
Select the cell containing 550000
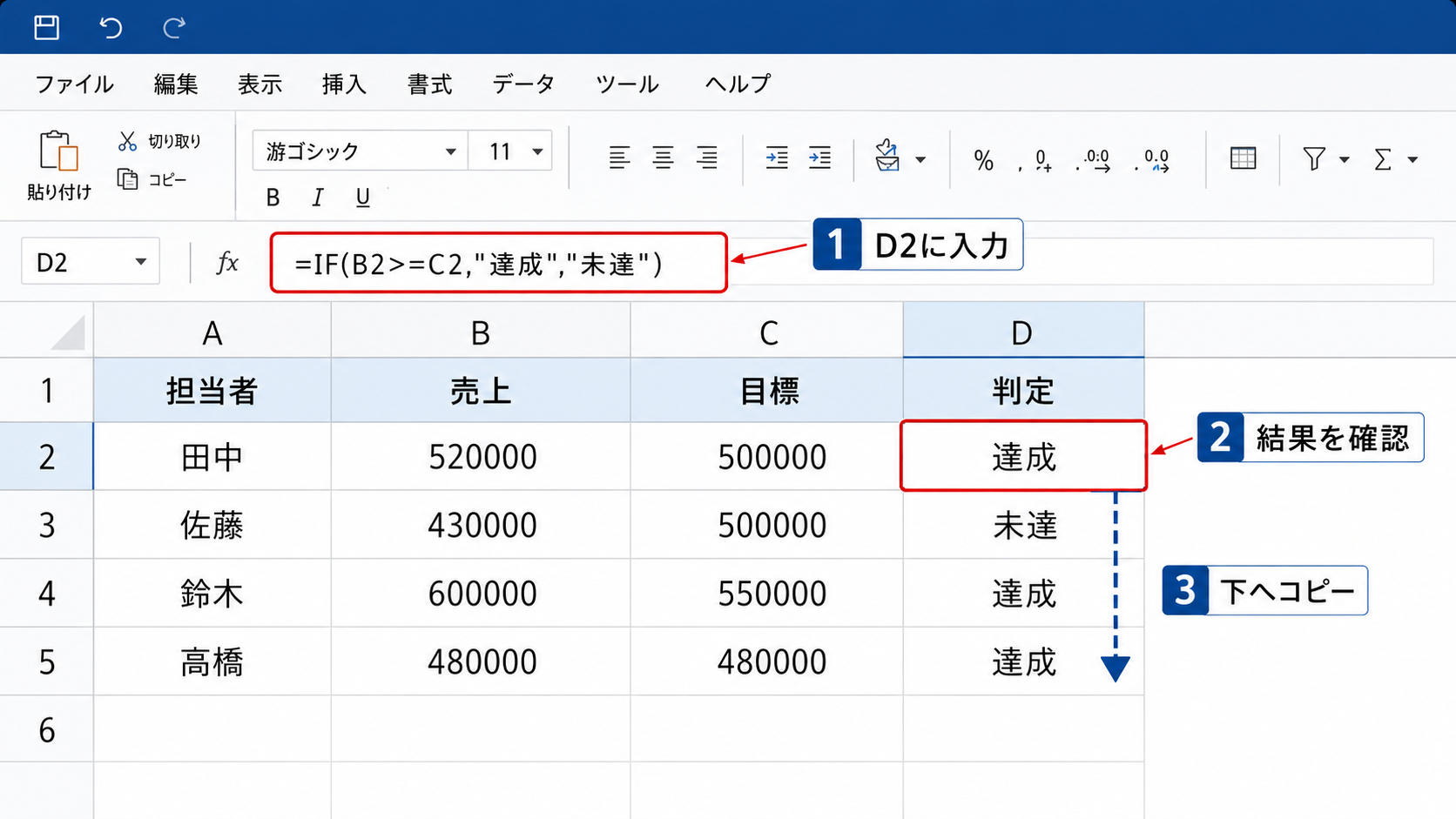(x=769, y=594)
